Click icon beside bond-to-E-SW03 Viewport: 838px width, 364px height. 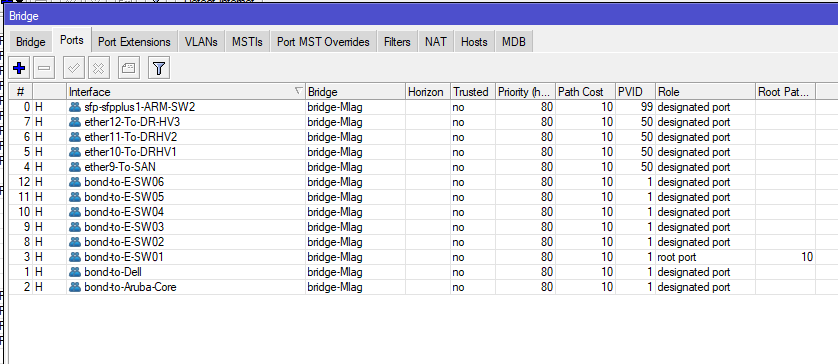click(x=75, y=227)
